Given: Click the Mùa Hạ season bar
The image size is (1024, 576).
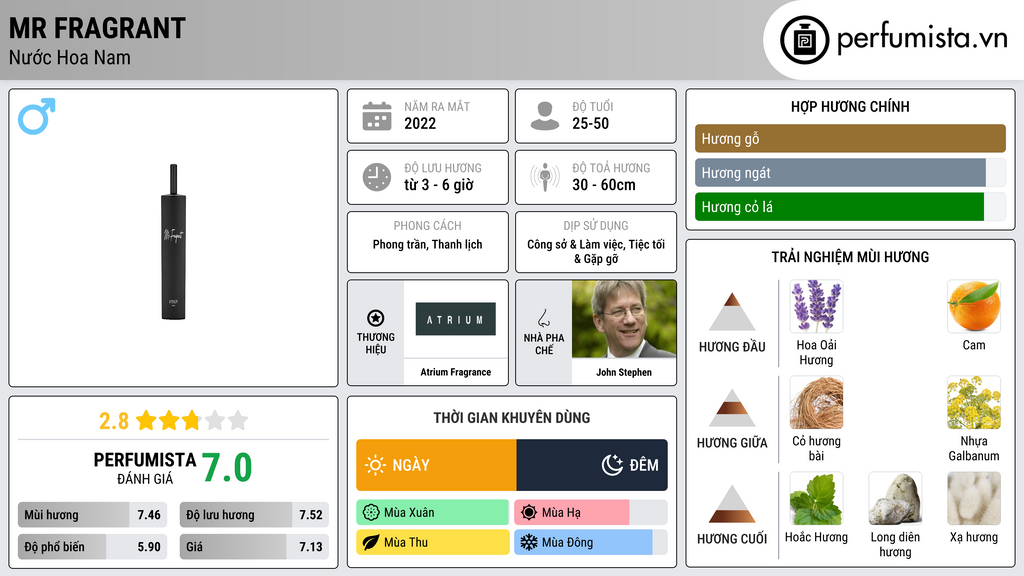Looking at the screenshot, I should (x=590, y=513).
